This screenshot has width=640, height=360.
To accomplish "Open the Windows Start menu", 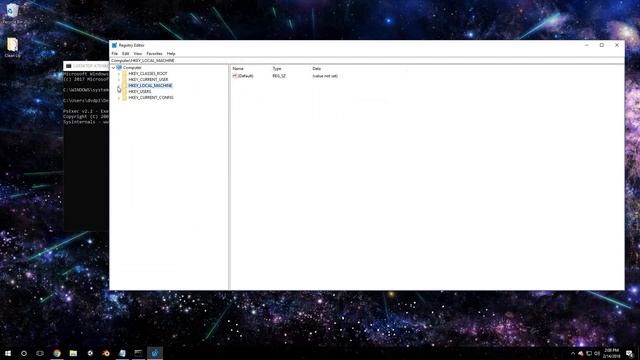I will click(x=8, y=353).
